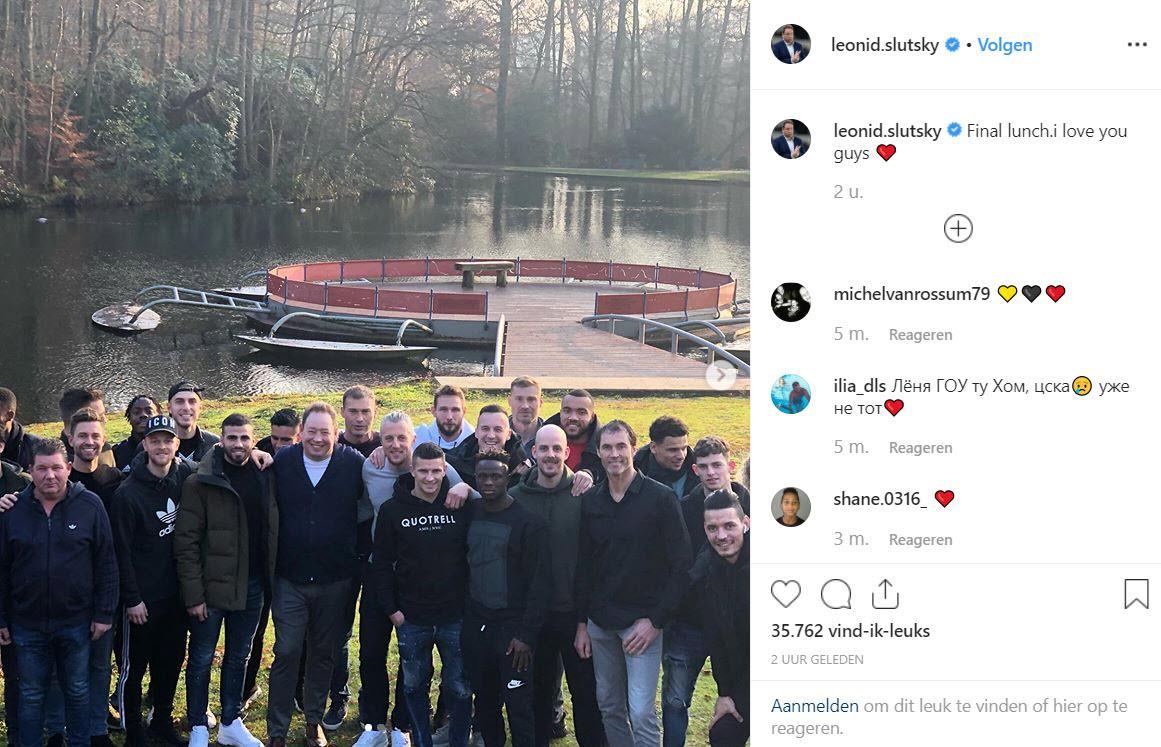Screen dimensions: 1161x747
Task: Open leonid.slutsky profile picture in the header
Action: [x=791, y=44]
